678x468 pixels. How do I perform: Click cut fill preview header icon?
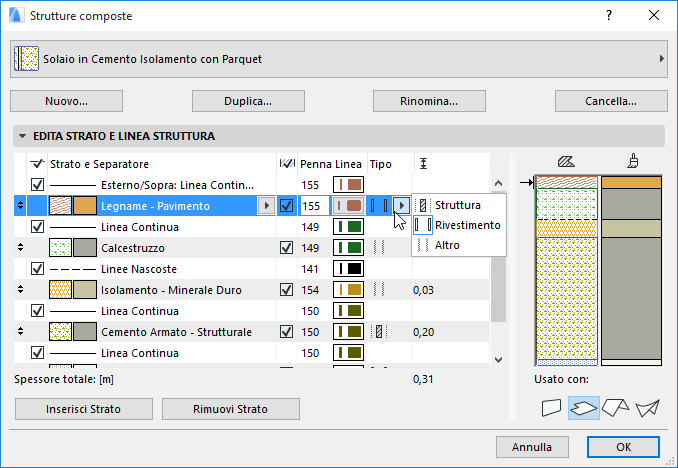(x=566, y=162)
